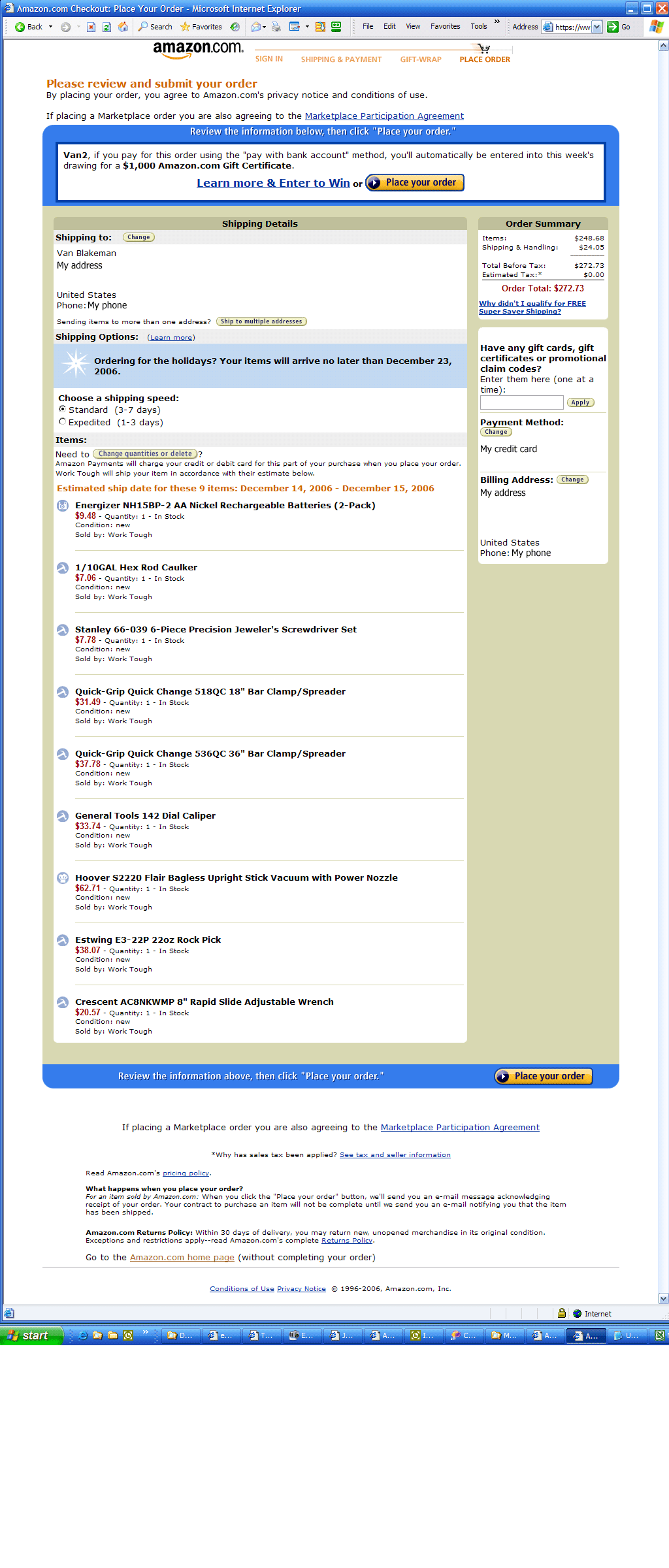669x1568 pixels.
Task: Click the bottom Place your order button
Action: tap(544, 1076)
